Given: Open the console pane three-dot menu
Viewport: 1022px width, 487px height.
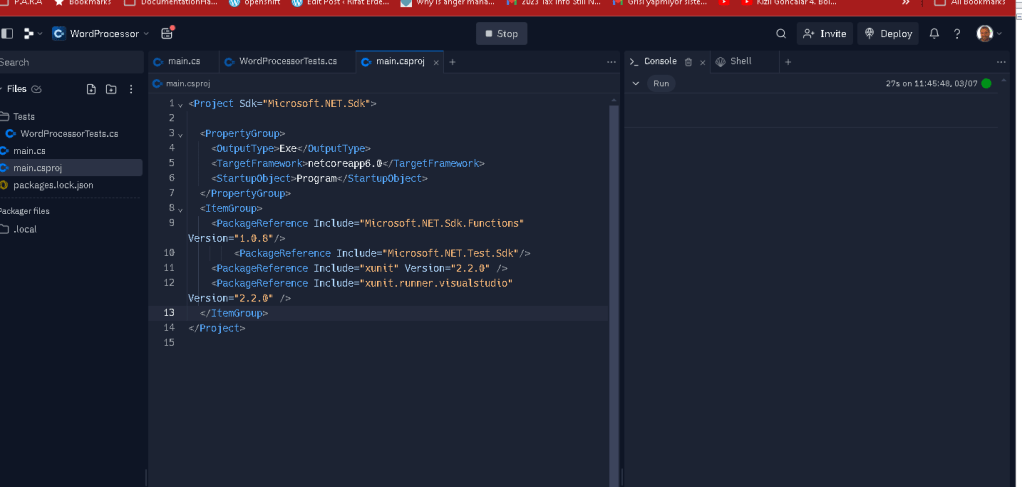Looking at the screenshot, I should [1002, 62].
